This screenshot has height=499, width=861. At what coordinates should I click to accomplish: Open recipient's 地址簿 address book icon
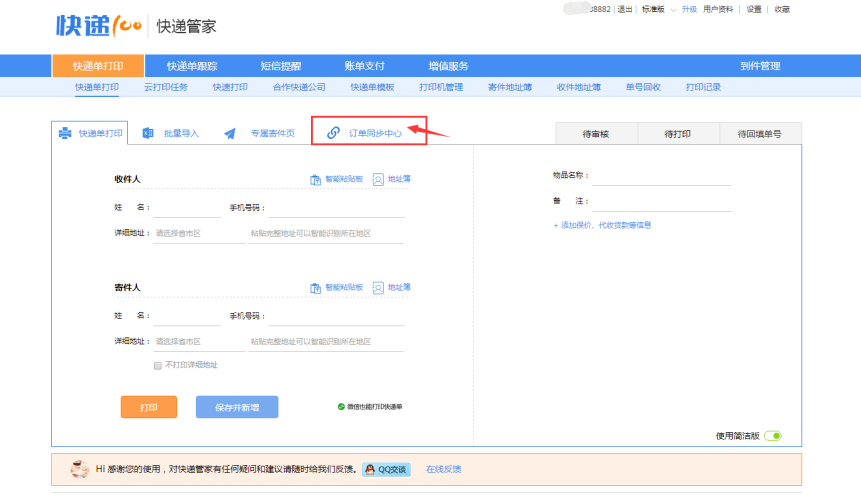[378, 180]
